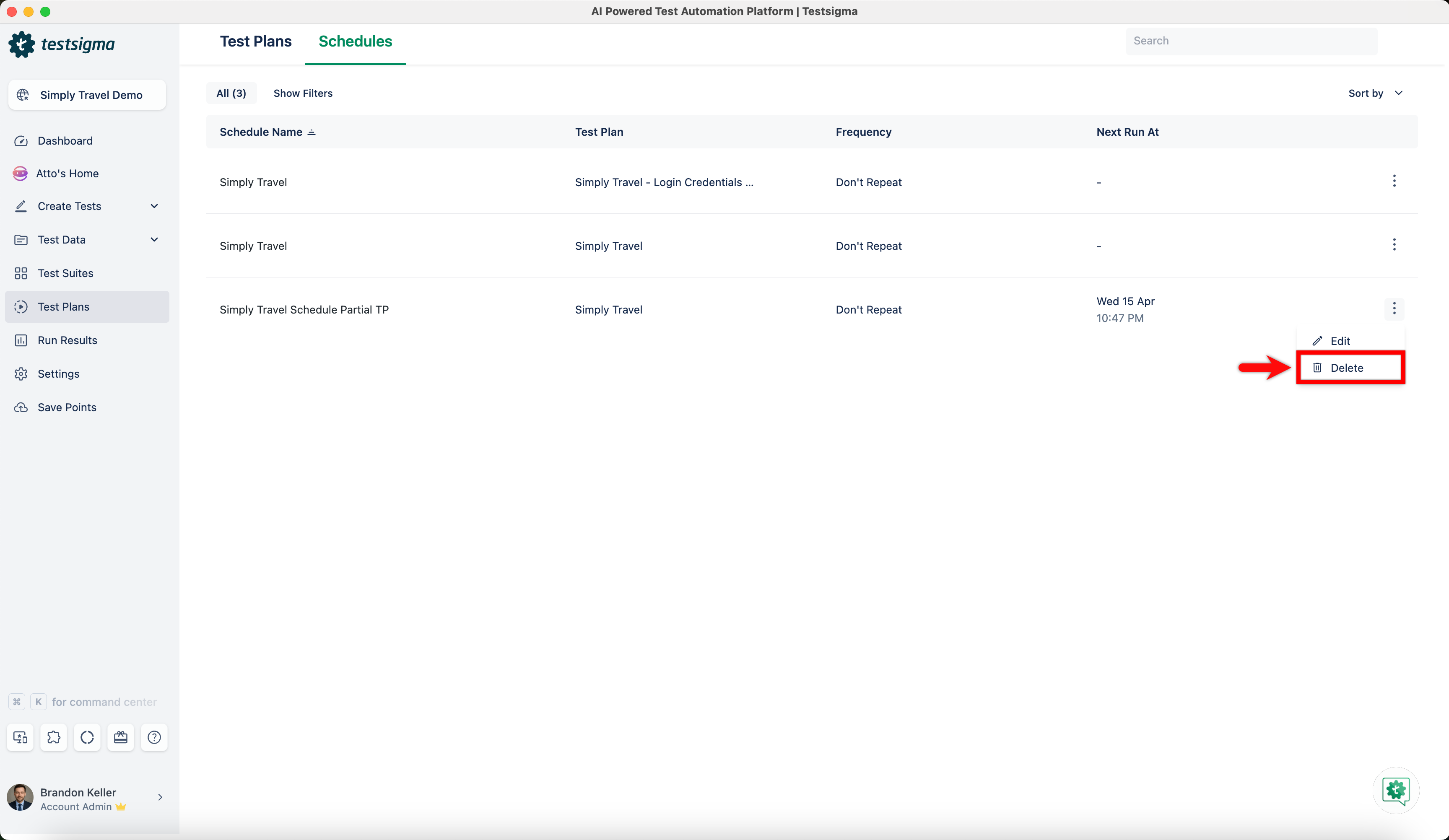Click the "Wed 15 Apr" next run date
This screenshot has height=840, width=1449.
pyautogui.click(x=1125, y=301)
